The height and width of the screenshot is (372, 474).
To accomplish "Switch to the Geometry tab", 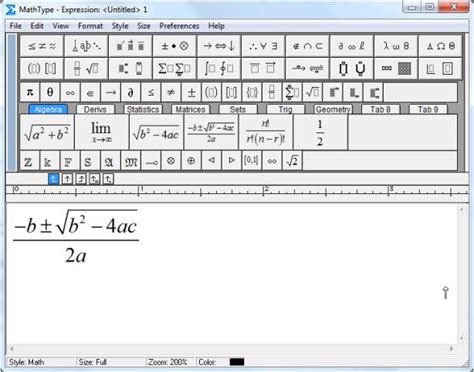I will pos(333,109).
